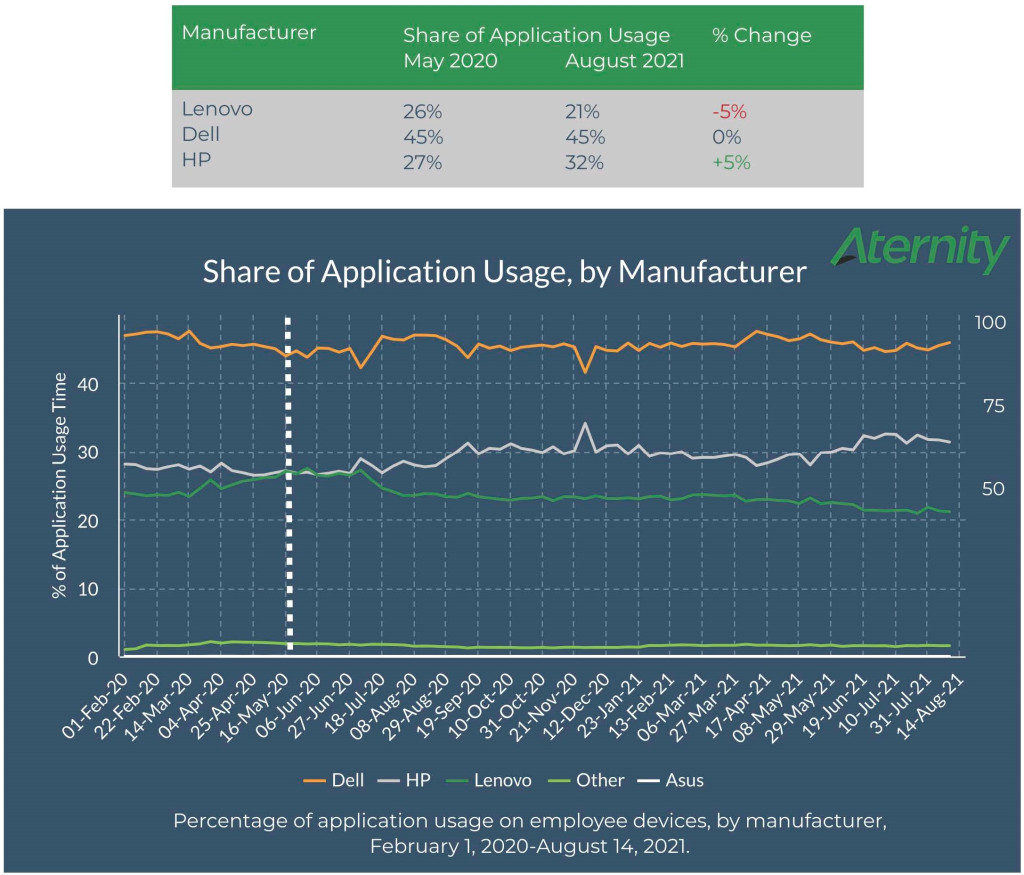This screenshot has width=1024, height=875.
Task: Click HP's May 2020 value 27%
Action: (423, 163)
